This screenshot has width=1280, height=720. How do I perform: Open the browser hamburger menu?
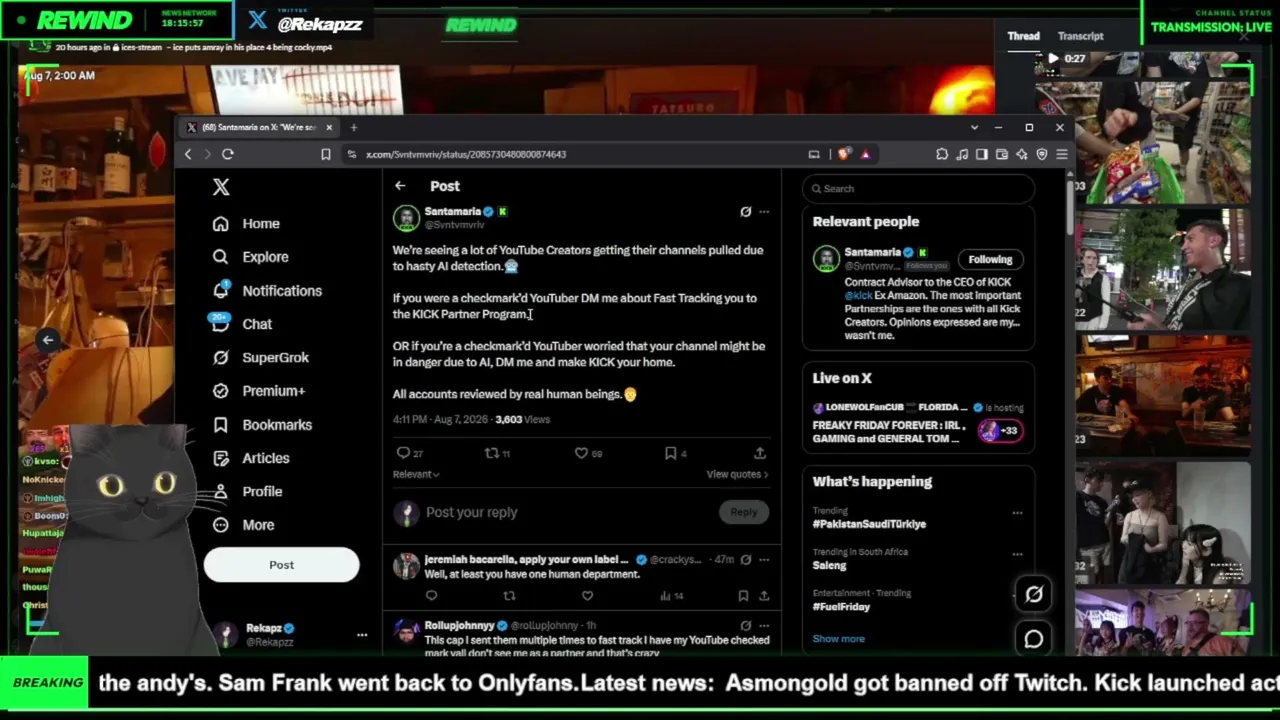1061,154
